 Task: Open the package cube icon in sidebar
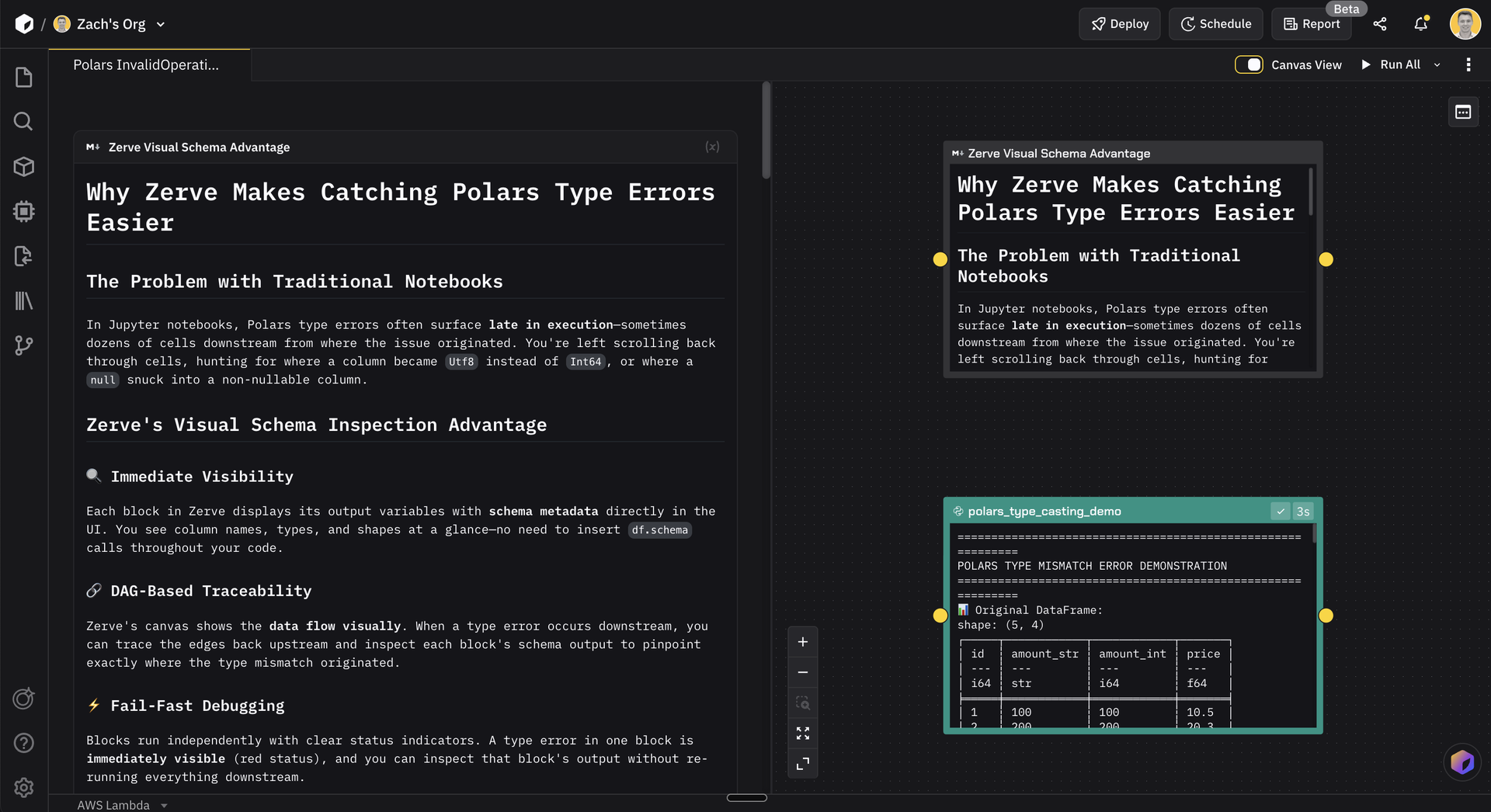(x=24, y=166)
